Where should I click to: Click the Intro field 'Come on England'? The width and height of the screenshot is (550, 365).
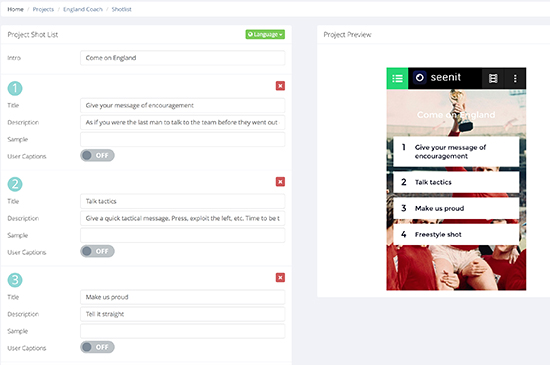click(x=183, y=58)
